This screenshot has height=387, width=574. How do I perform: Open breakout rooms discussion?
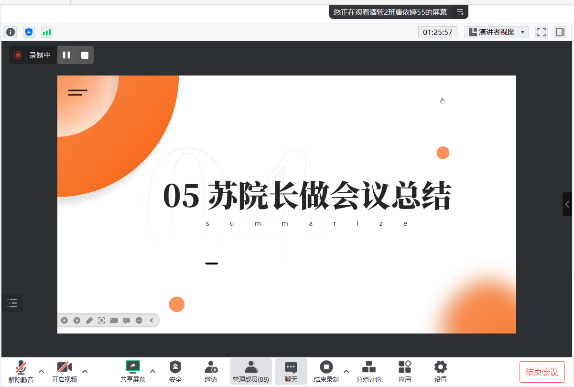click(369, 371)
